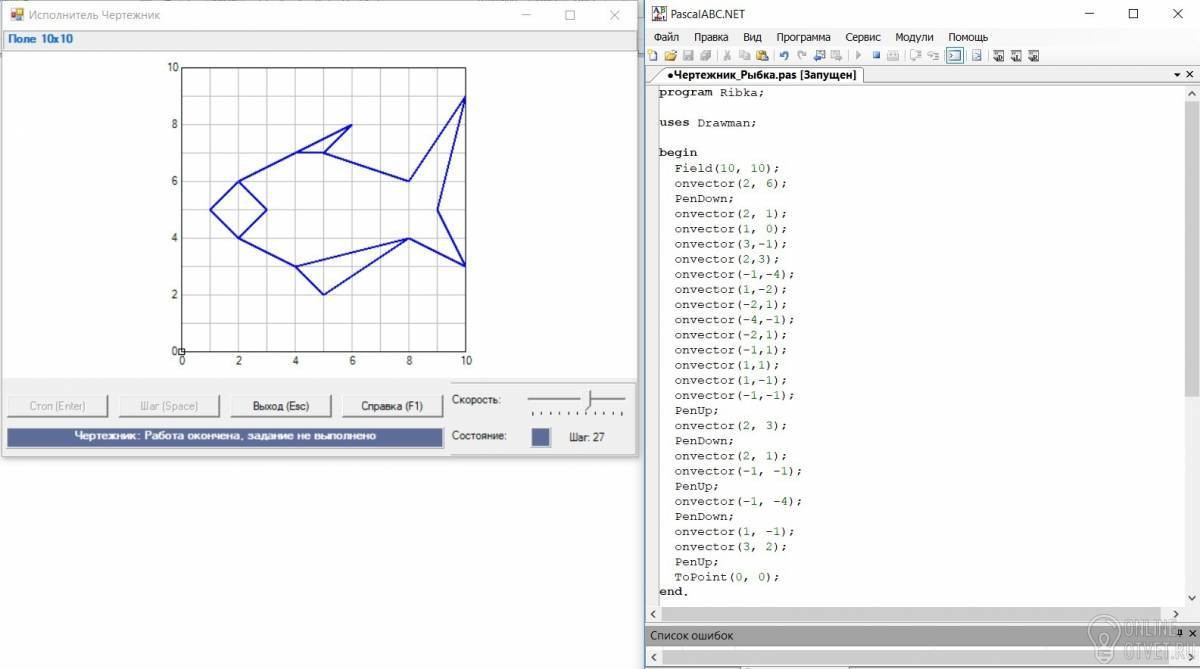Open the tab list dropdown arrow
1200x669 pixels.
click(1177, 75)
